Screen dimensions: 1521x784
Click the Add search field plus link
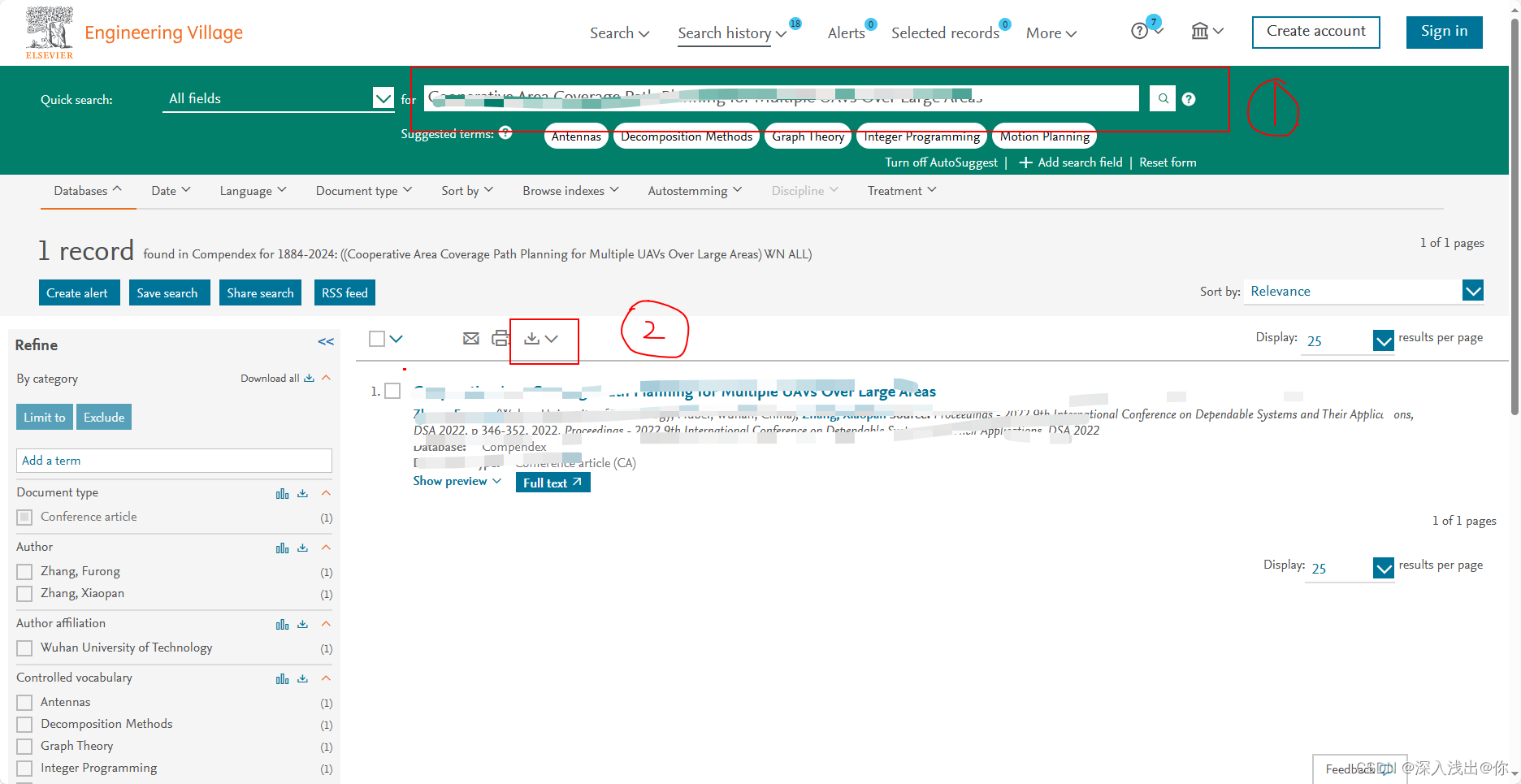click(x=1071, y=162)
